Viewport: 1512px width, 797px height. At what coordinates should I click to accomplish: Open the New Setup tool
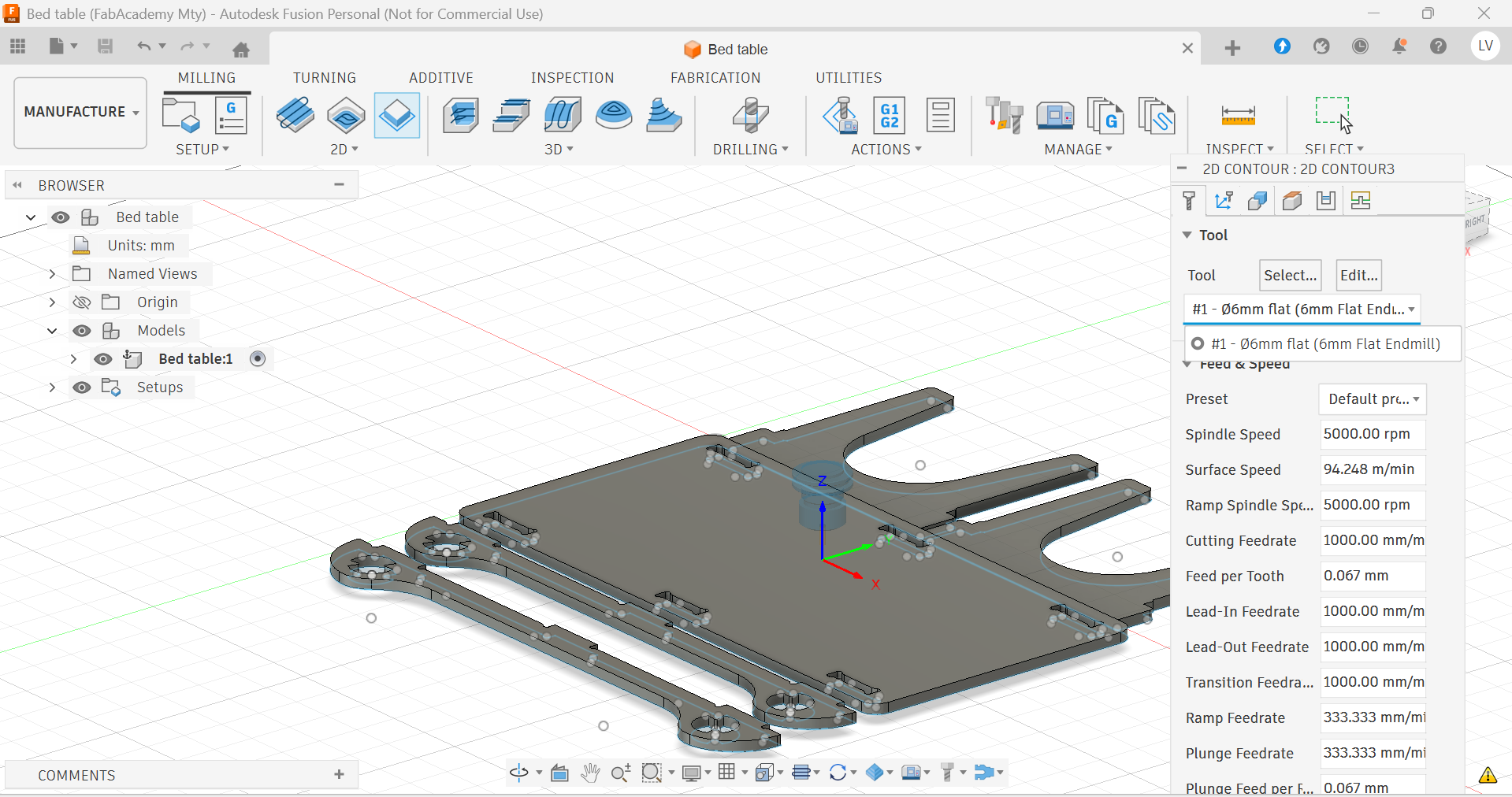coord(180,115)
